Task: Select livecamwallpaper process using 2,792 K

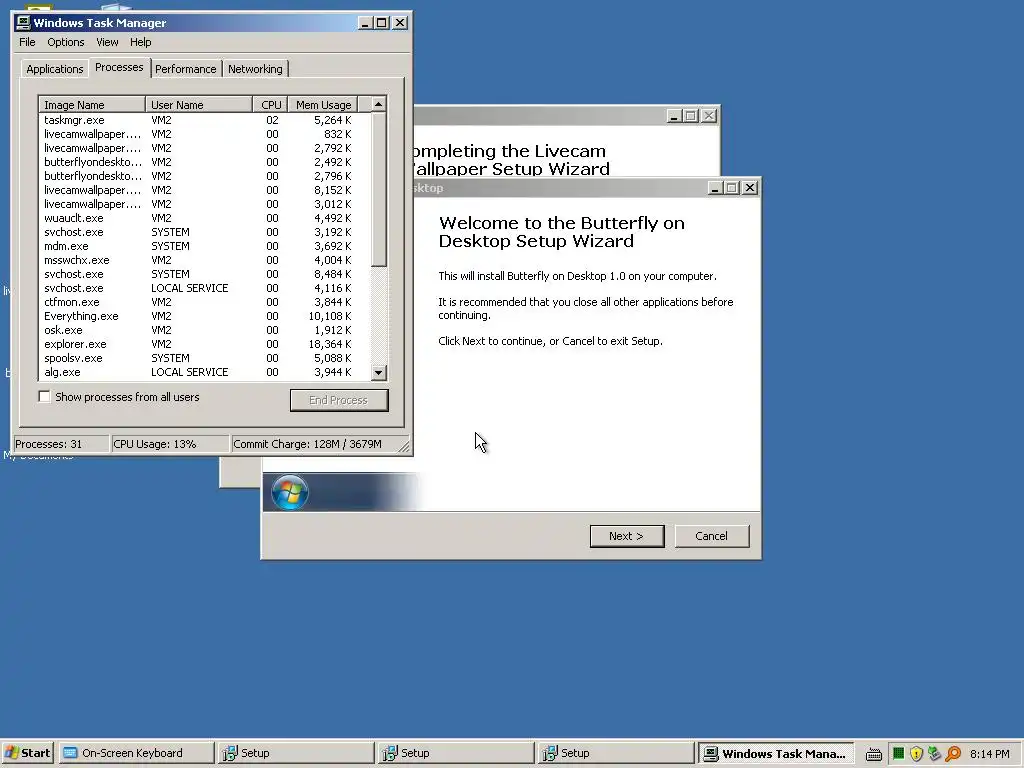Action: pos(204,148)
